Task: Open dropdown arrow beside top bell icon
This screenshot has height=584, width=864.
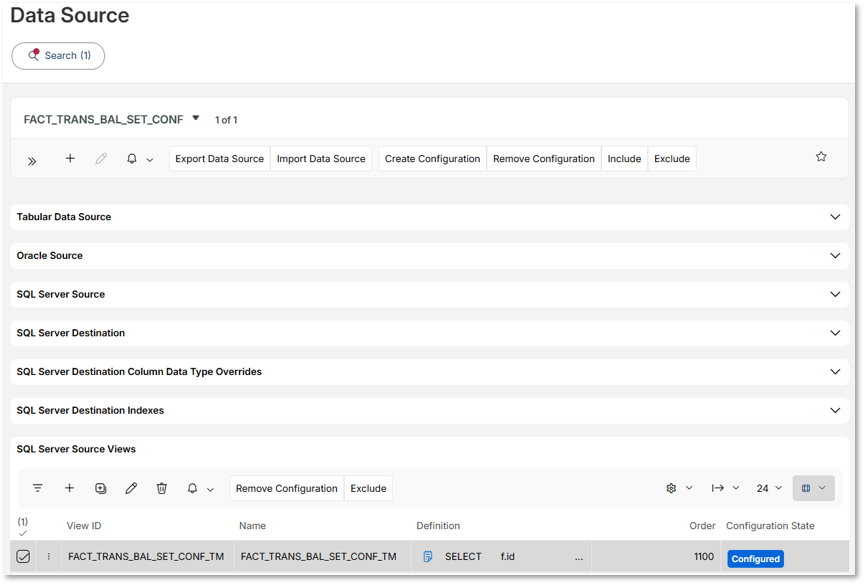Action: (x=150, y=160)
